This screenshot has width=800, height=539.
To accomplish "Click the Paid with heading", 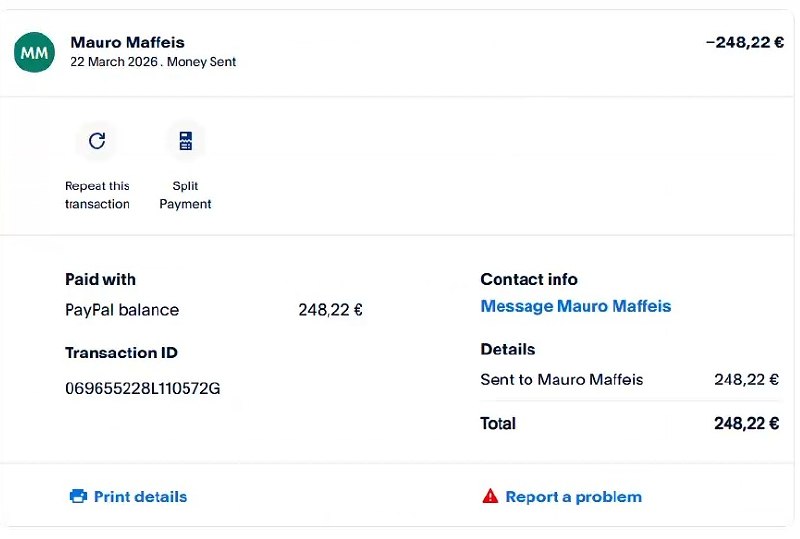I will click(x=100, y=279).
